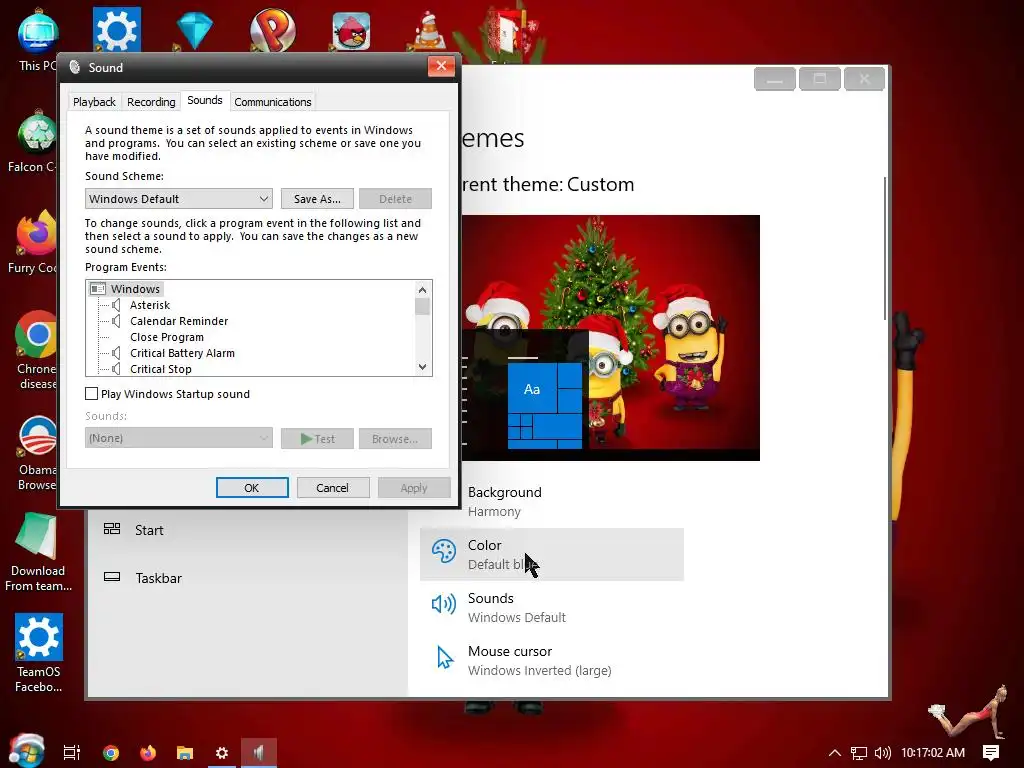Click the Start sidebar icon
1024x768 pixels.
112,529
